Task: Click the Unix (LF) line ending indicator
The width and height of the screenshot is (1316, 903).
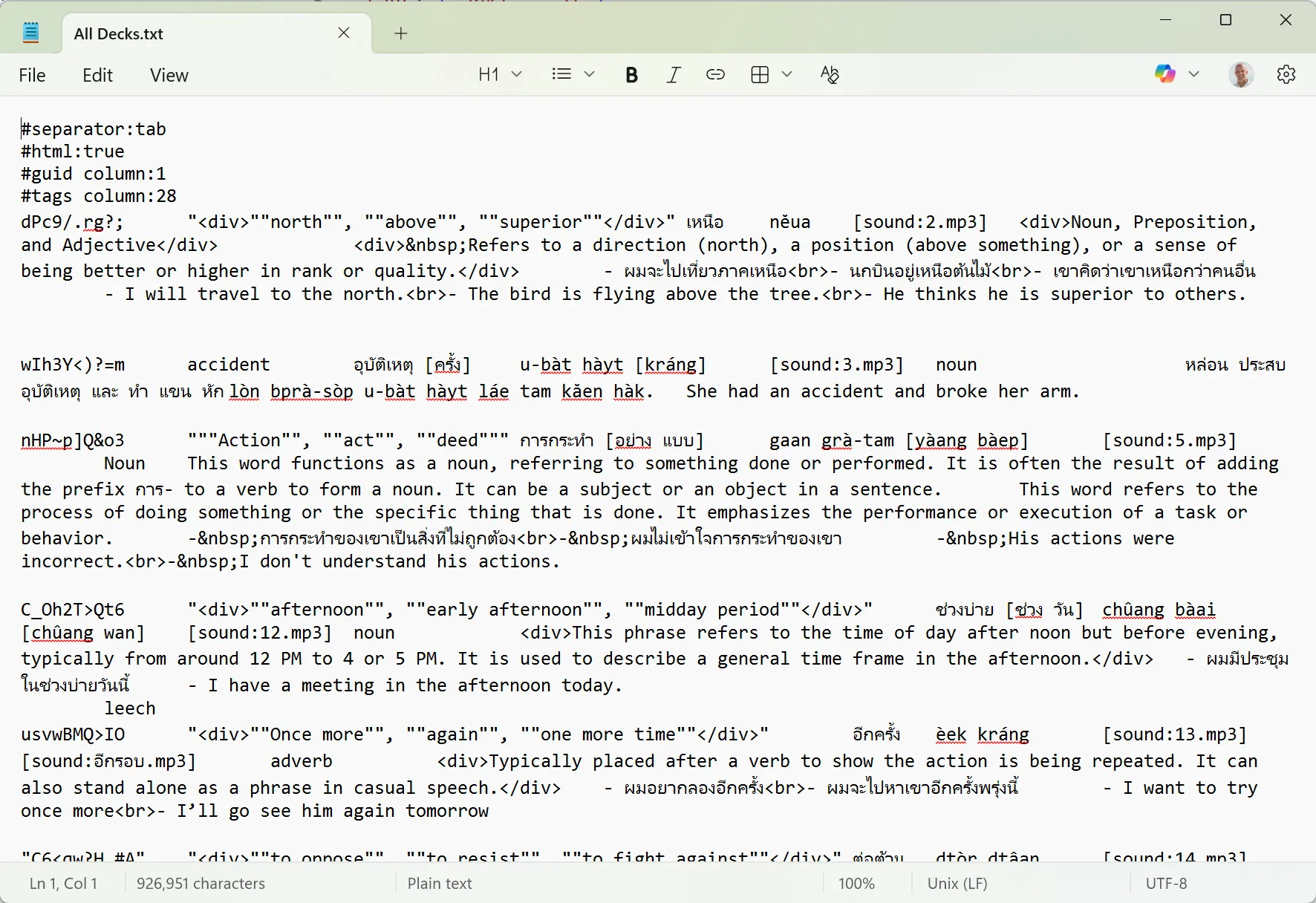Action: [956, 883]
